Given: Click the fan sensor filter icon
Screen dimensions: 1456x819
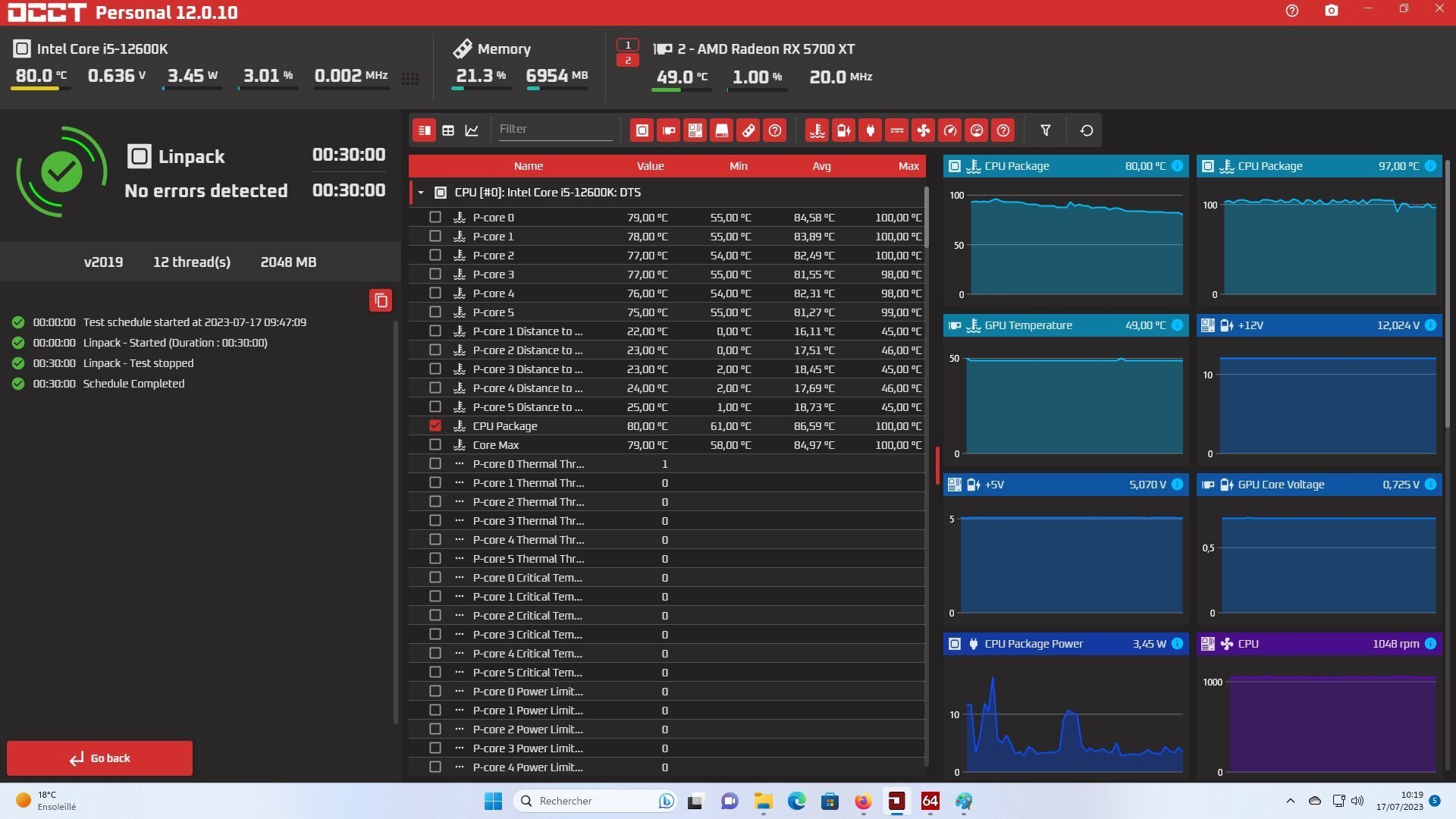Looking at the screenshot, I should coord(923,130).
